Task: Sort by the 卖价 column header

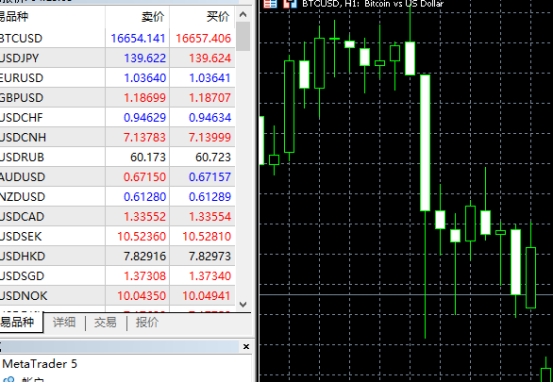Action: (x=137, y=16)
